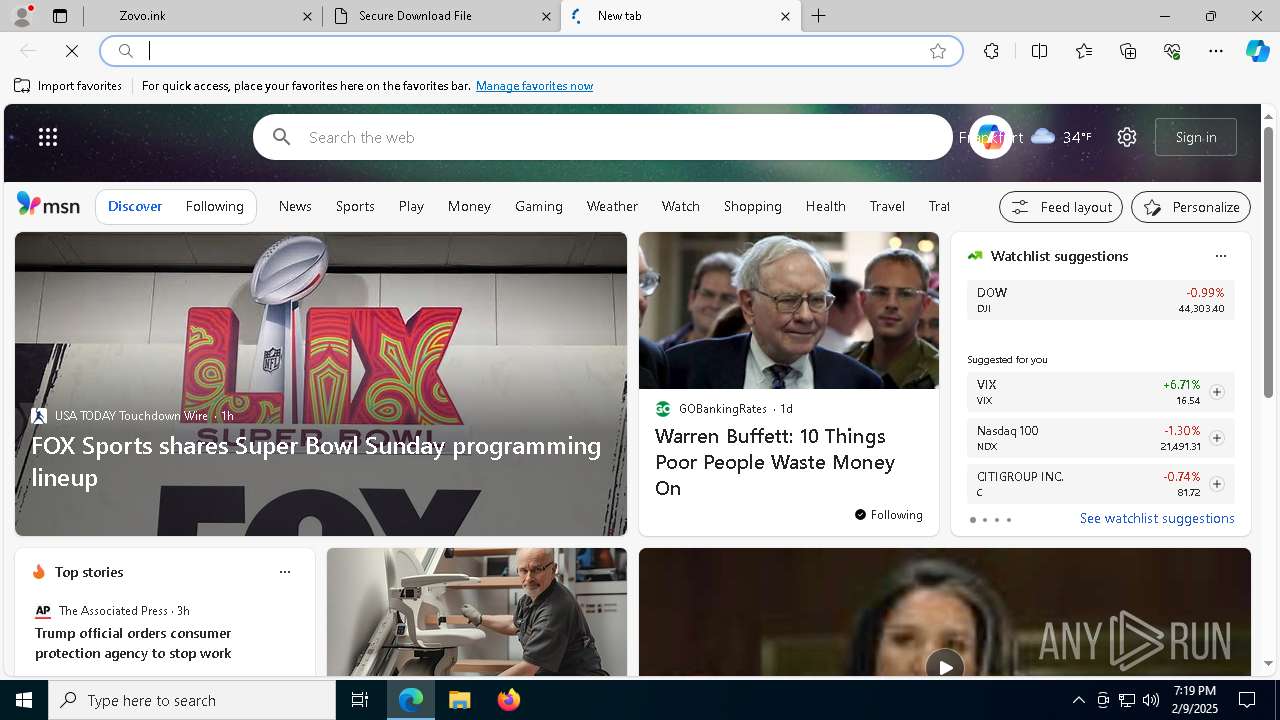Open the Favorites hub icon
Screen dimensions: 1280x720
coord(1084,51)
